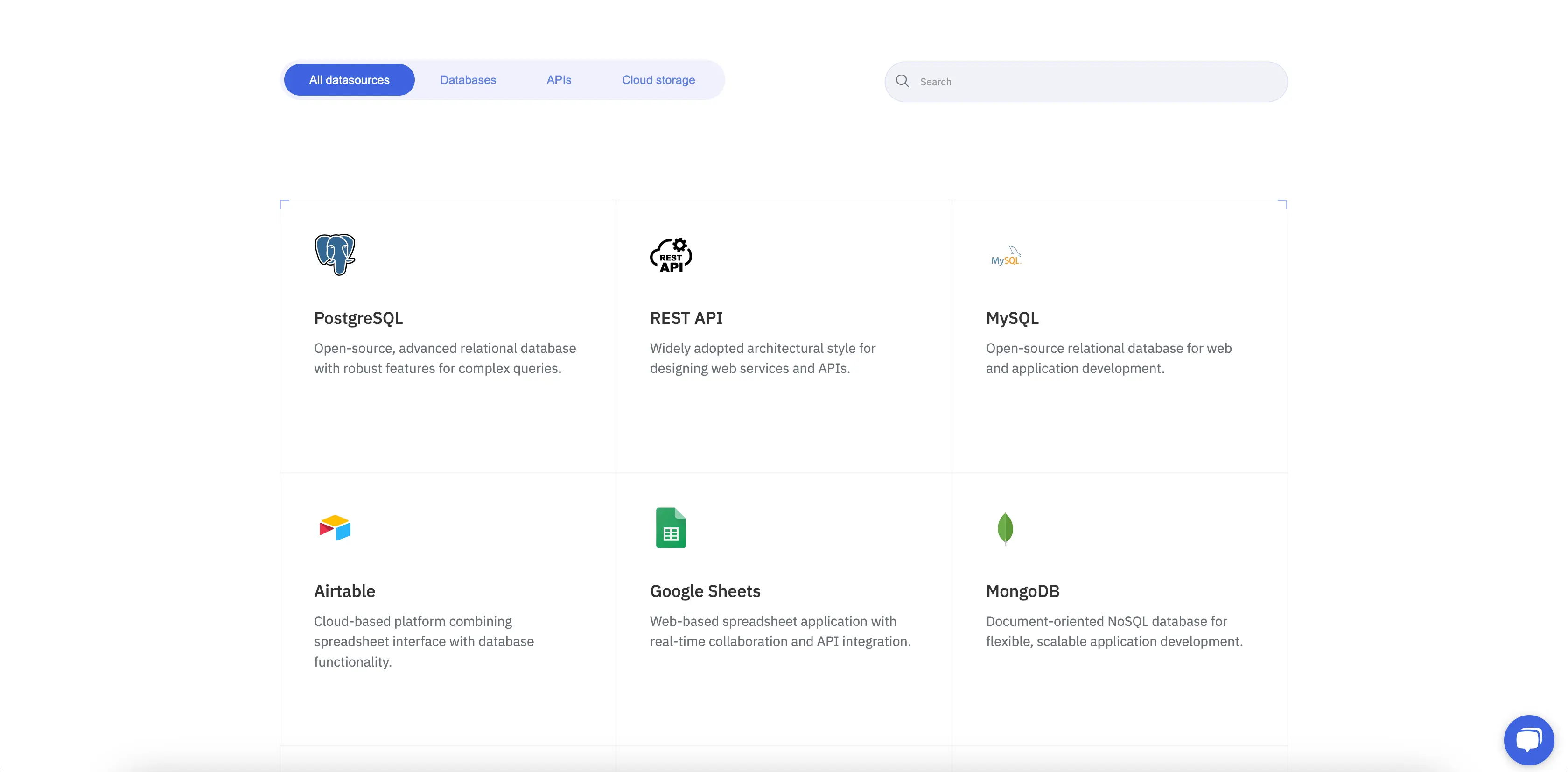Image resolution: width=1568 pixels, height=772 pixels.
Task: Open the Airtable card title
Action: click(344, 590)
